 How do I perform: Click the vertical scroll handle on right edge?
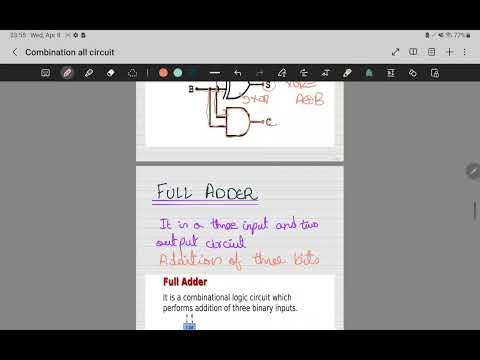coord(475,210)
